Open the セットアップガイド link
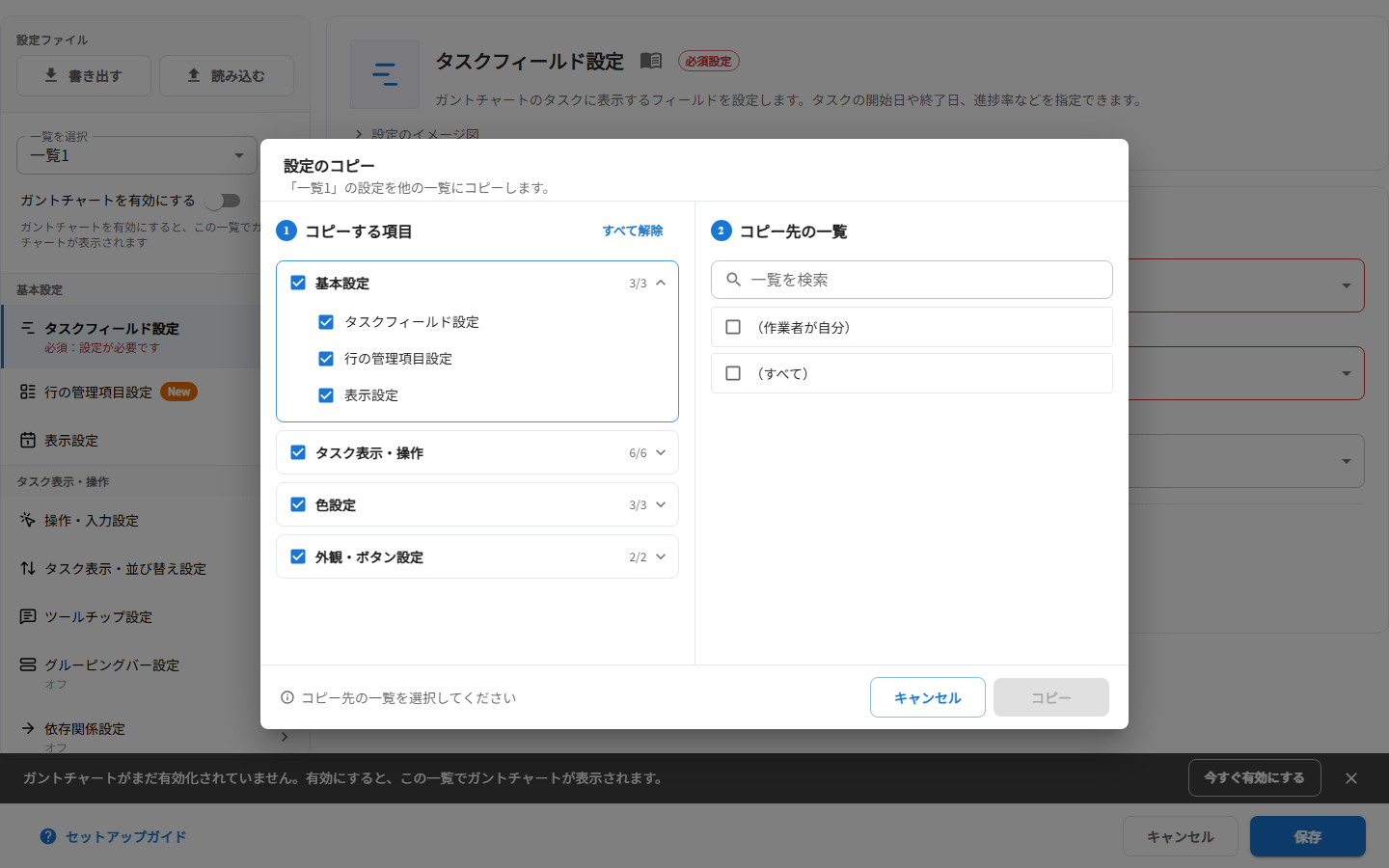This screenshot has width=1389, height=868. coord(125,836)
